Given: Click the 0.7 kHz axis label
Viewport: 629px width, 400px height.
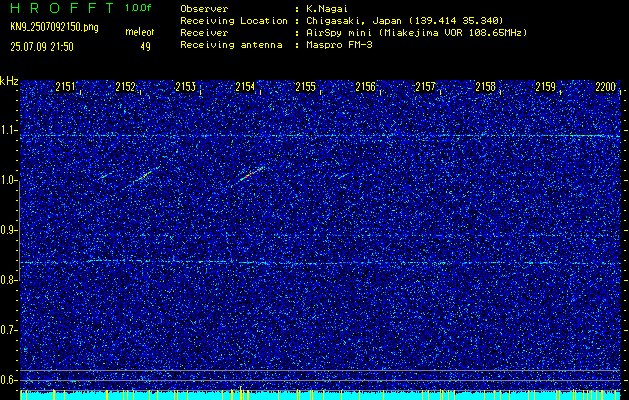Looking at the screenshot, I should [x=8, y=330].
